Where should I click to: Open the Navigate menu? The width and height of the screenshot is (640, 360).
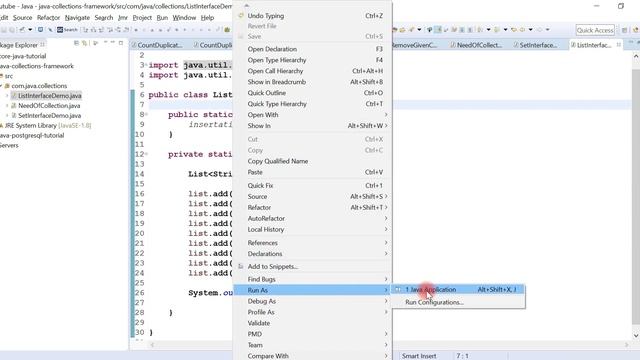tap(77, 18)
